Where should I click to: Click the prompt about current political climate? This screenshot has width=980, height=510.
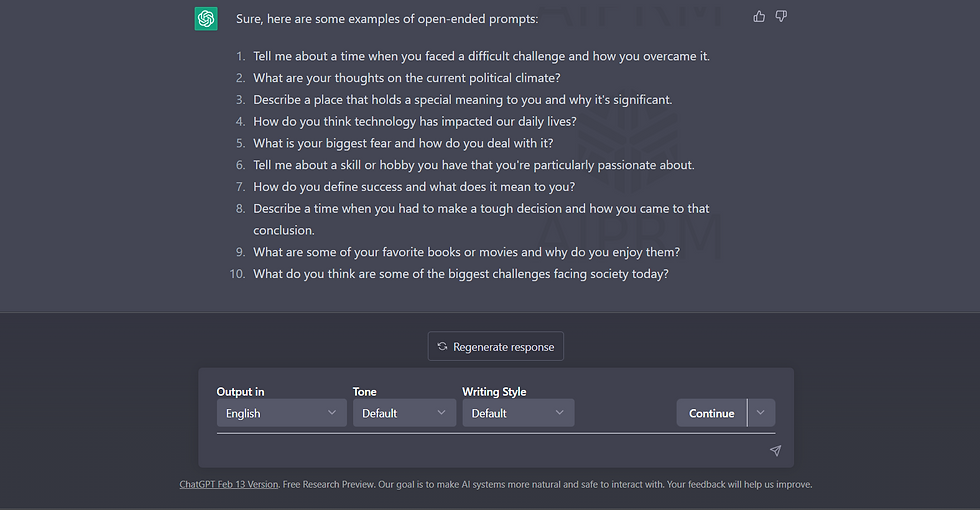tap(406, 78)
